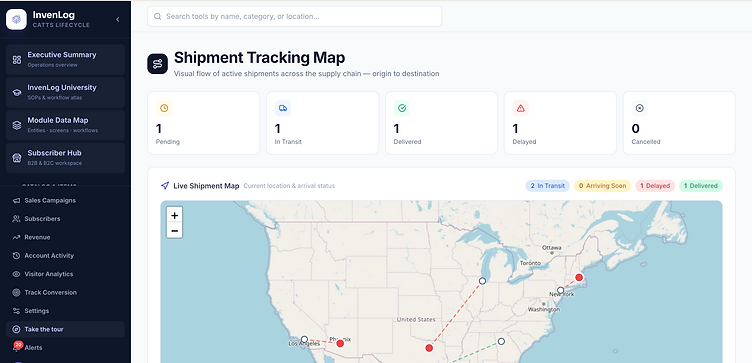Image resolution: width=752 pixels, height=363 pixels.
Task: Click the Subscriber Hub building icon
Action: (x=17, y=158)
